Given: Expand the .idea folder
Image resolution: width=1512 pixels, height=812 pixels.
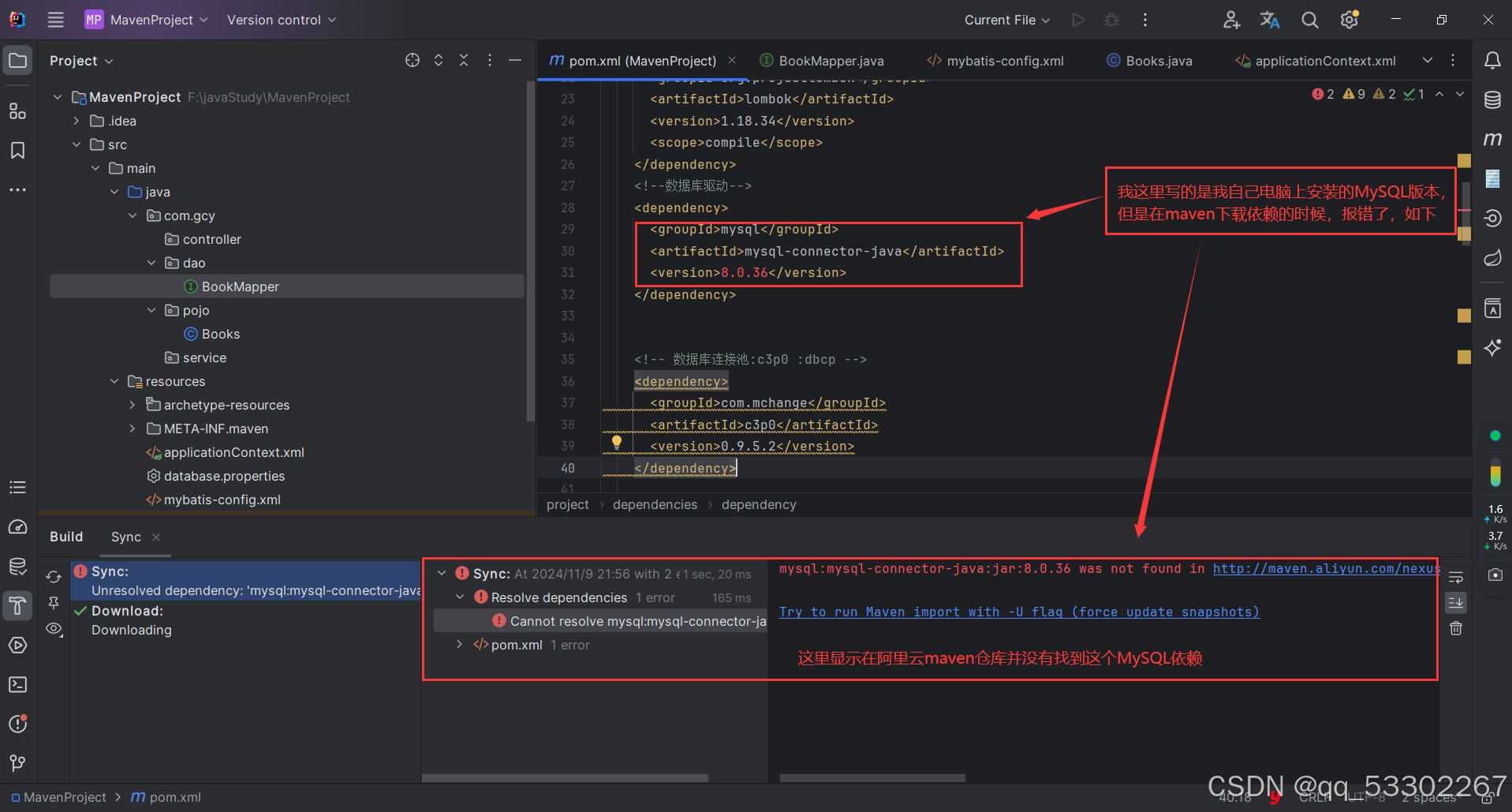Looking at the screenshot, I should (77, 121).
